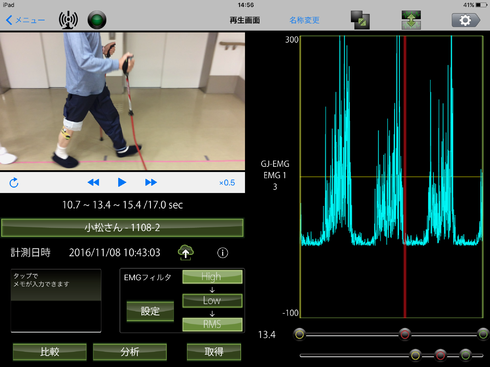Tap the red playhead line in graph

405,177
